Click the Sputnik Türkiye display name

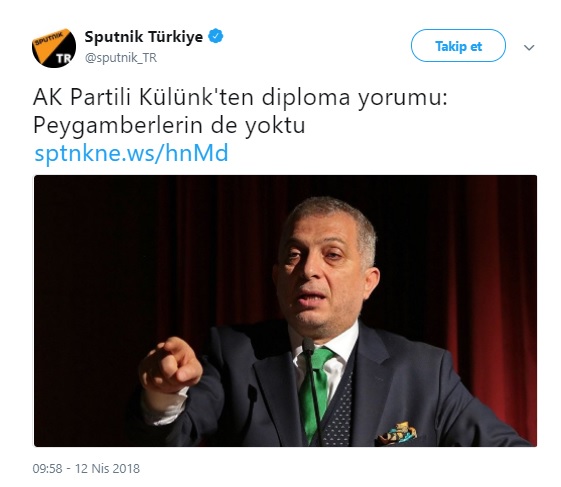tap(143, 36)
